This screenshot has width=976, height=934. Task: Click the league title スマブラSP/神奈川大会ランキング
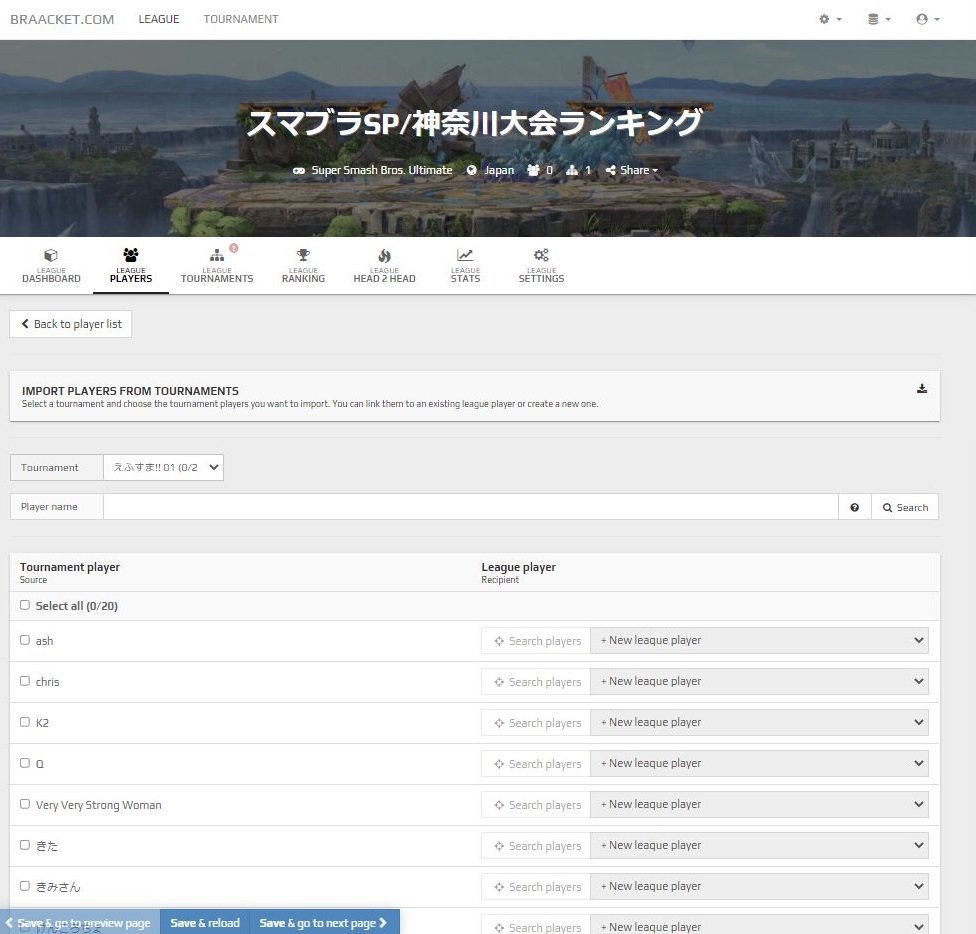point(474,123)
